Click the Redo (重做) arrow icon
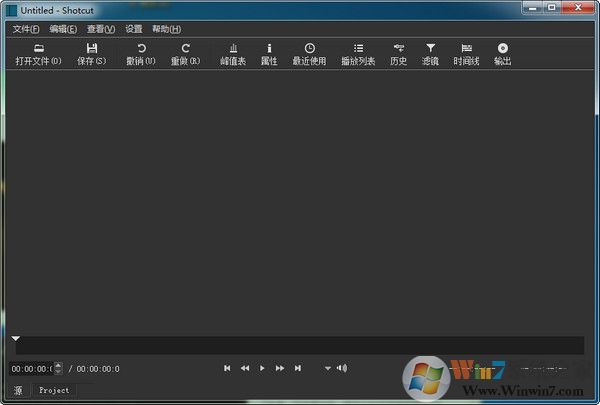600x405 pixels. (x=185, y=49)
